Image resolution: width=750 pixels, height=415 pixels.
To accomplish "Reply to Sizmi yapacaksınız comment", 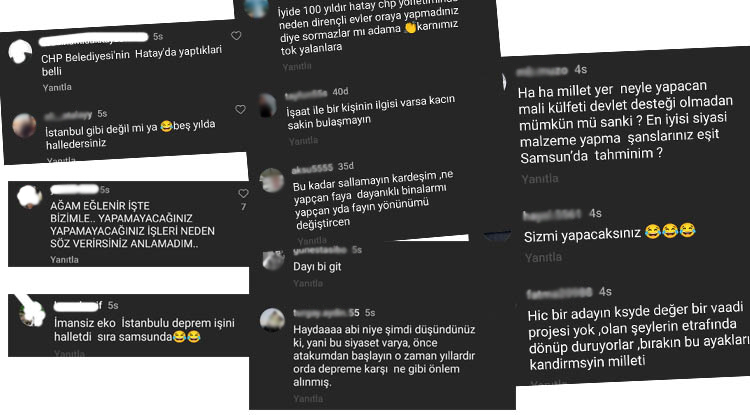I will (x=543, y=258).
